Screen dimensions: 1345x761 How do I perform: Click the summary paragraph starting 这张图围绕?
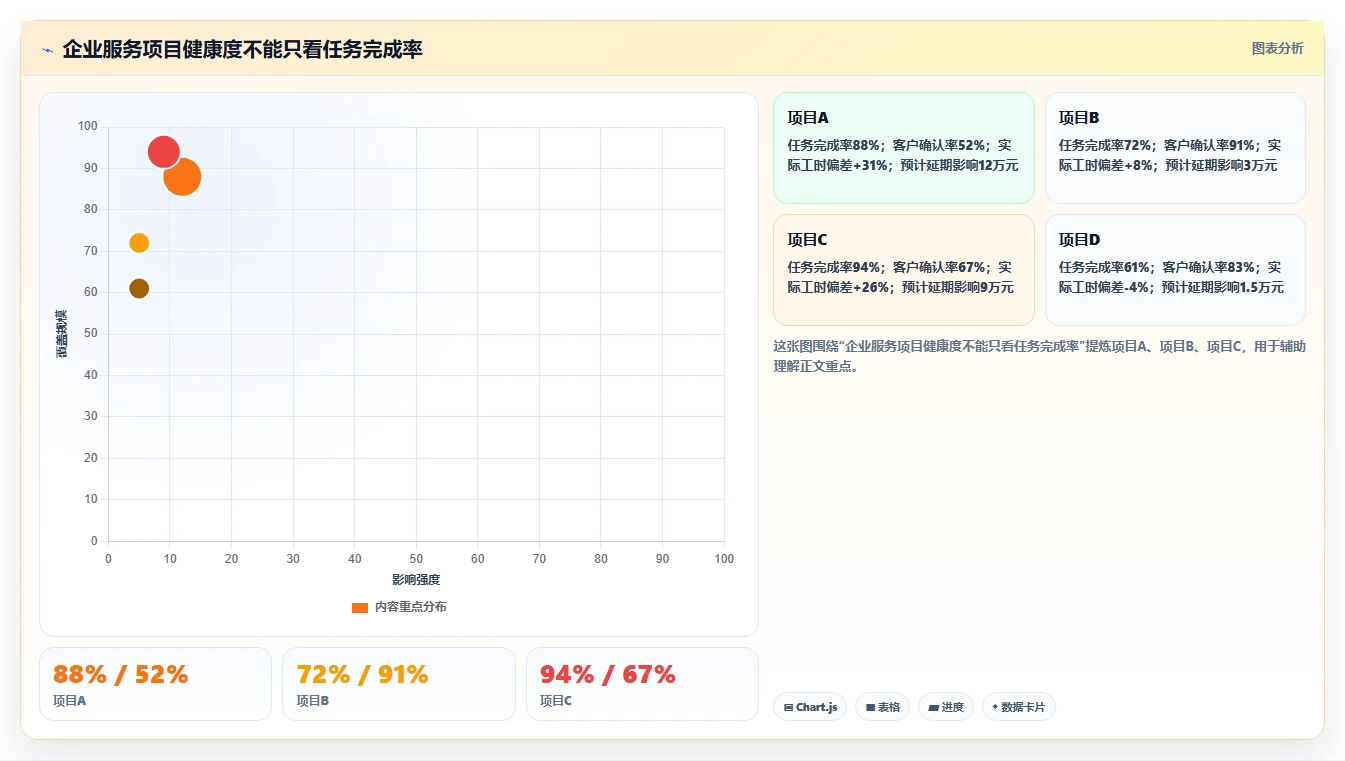(x=1039, y=356)
